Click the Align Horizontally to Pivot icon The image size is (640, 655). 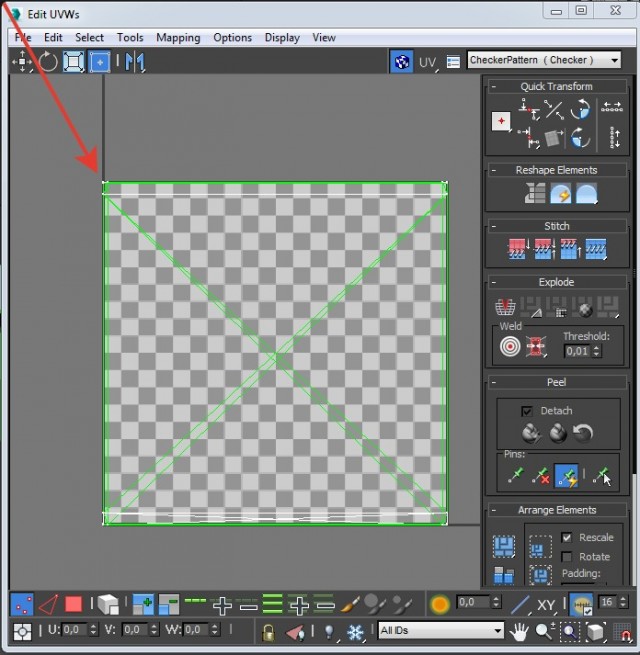(x=528, y=109)
